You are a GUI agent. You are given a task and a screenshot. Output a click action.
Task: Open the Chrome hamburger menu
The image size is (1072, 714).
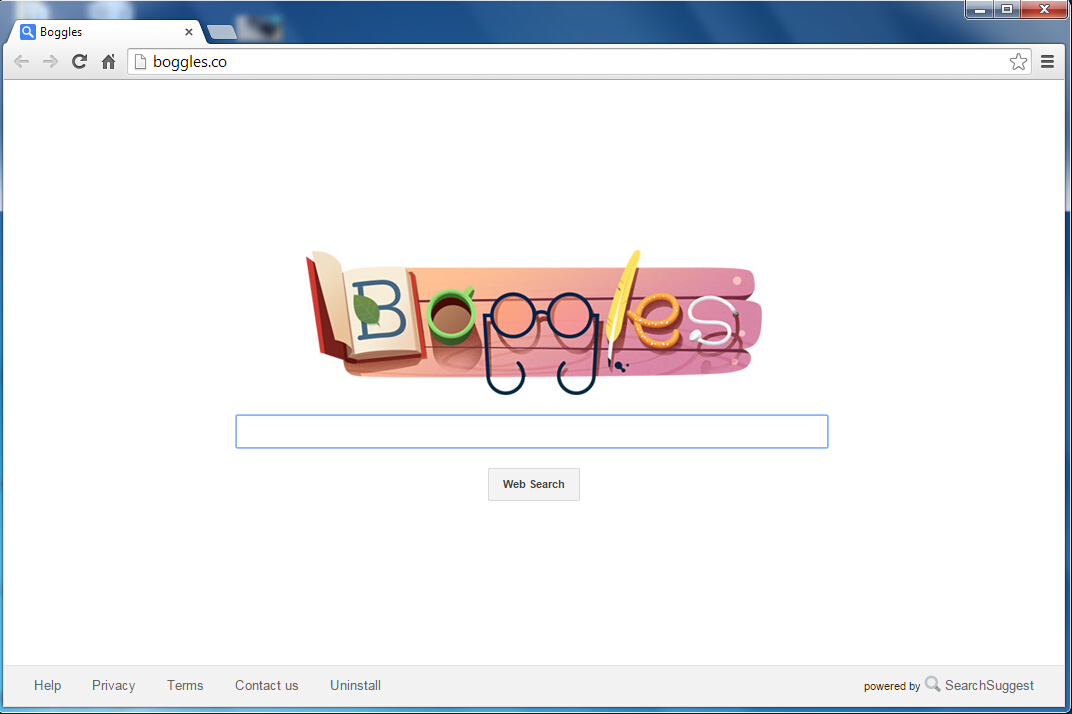coord(1047,62)
